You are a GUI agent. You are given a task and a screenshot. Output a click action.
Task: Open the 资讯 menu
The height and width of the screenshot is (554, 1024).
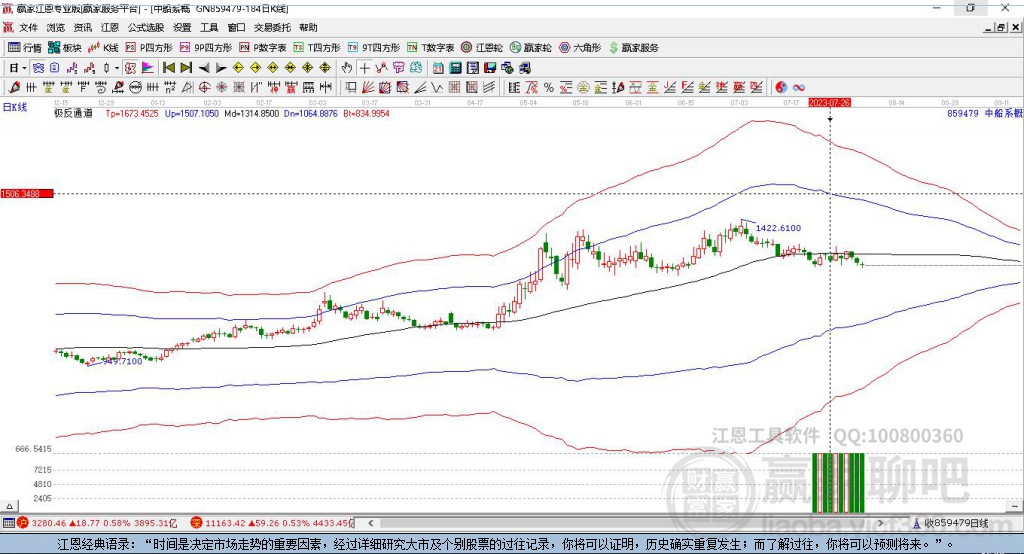coord(83,27)
